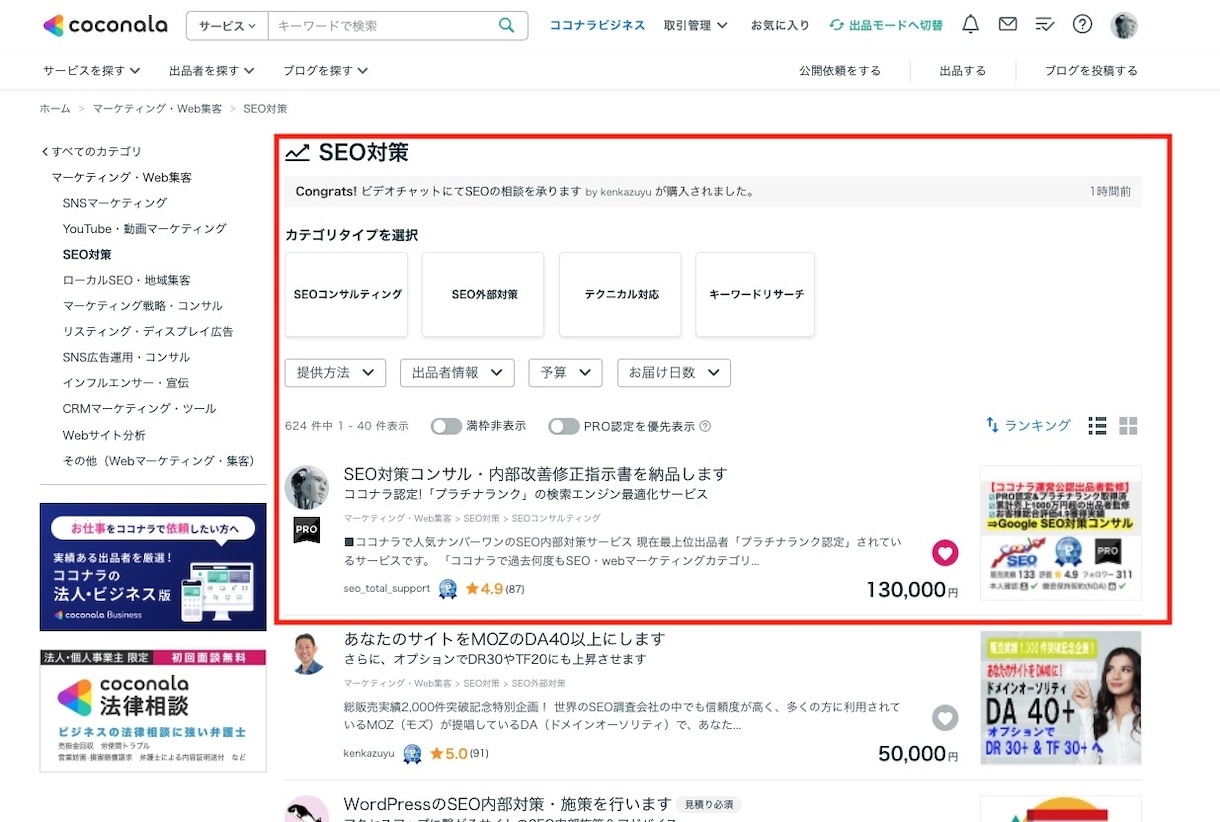The width and height of the screenshot is (1220, 822).
Task: Open the help question mark icon
Action: point(1082,25)
